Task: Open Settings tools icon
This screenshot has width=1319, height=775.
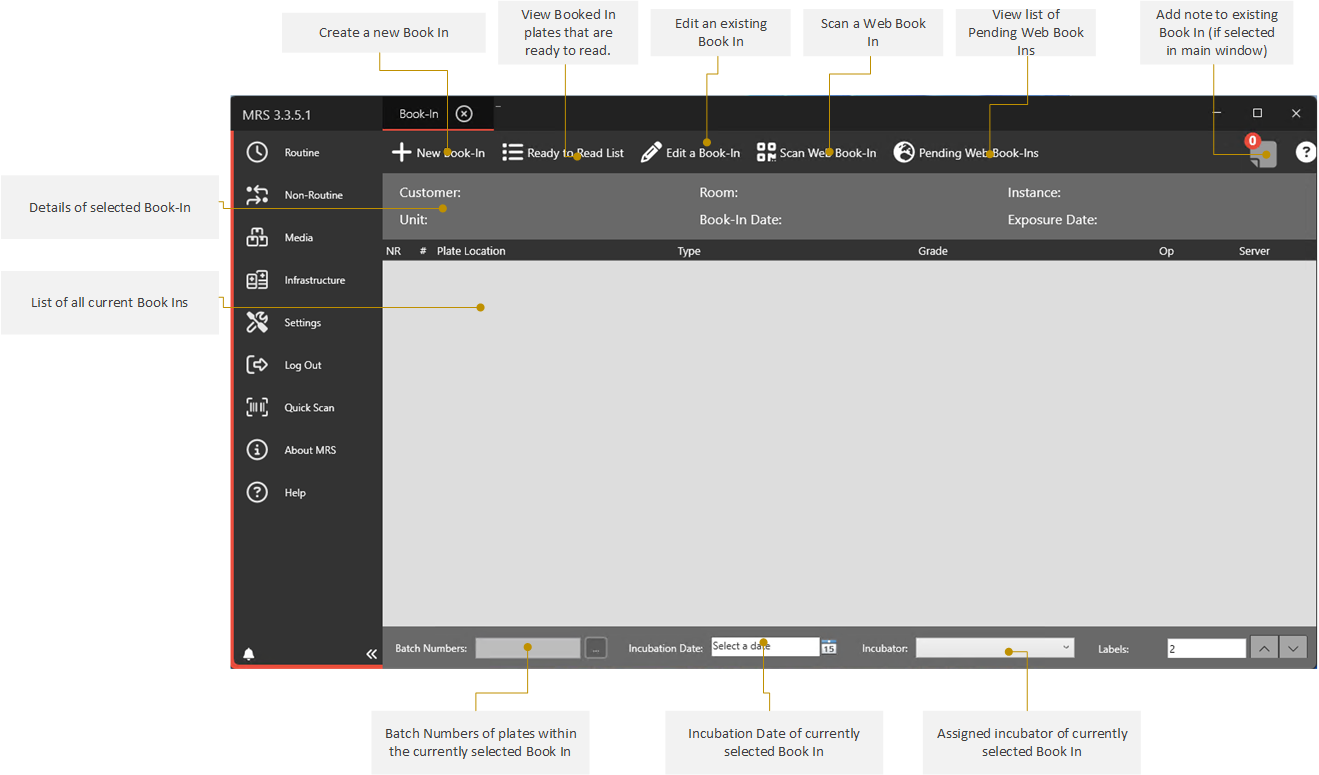Action: pos(257,322)
